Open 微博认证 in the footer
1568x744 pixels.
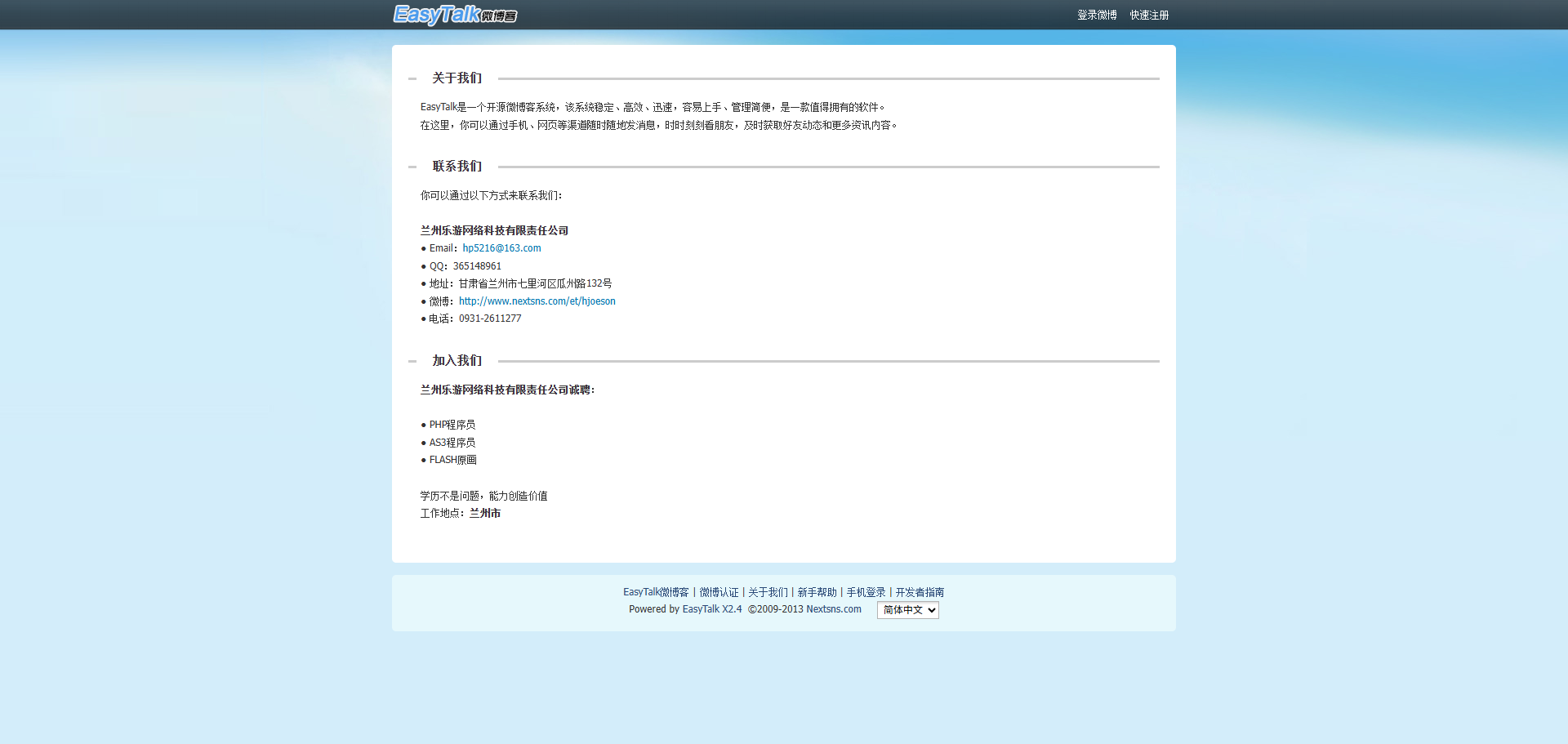(x=719, y=592)
